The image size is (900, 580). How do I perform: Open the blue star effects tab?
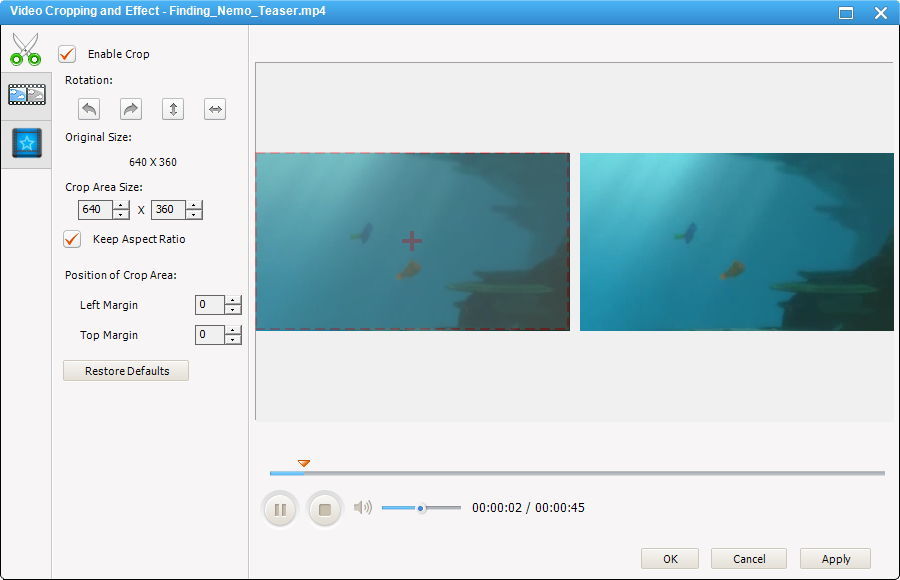pyautogui.click(x=25, y=143)
